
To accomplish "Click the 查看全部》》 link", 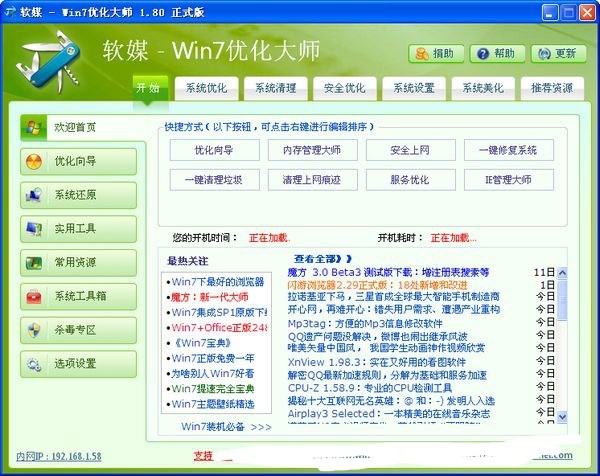I will pos(323,259).
